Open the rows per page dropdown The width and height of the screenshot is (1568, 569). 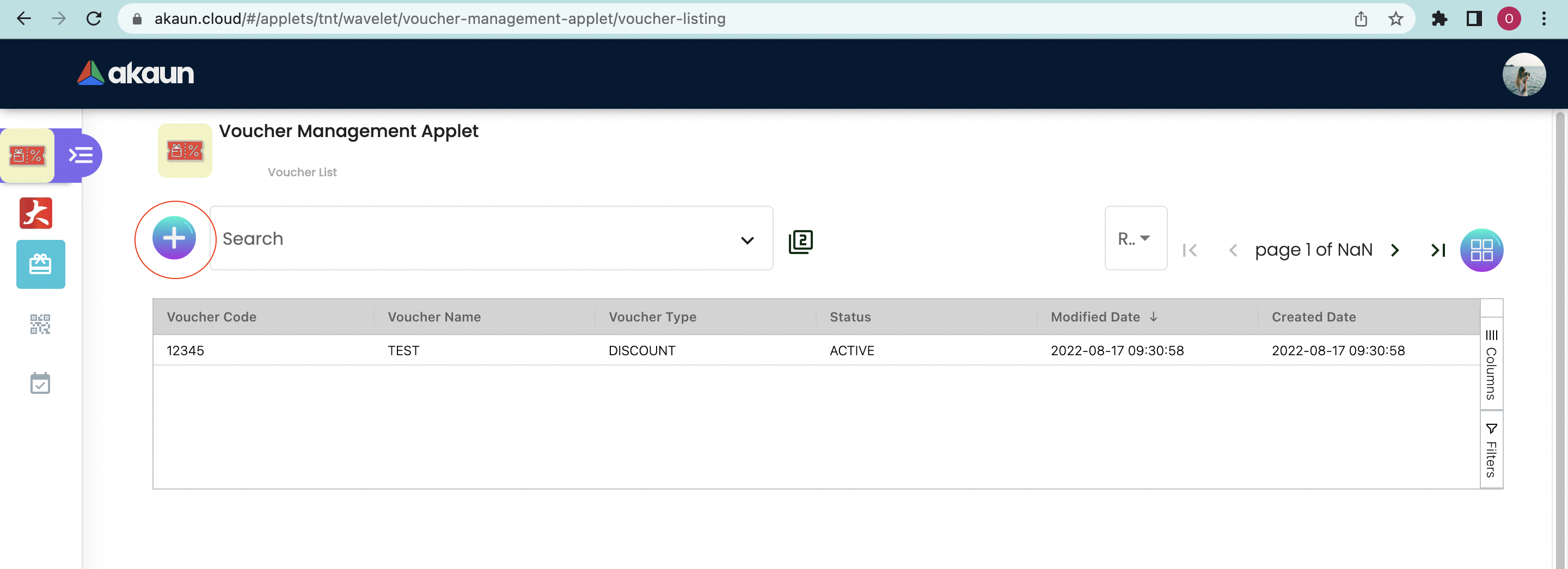click(x=1135, y=238)
